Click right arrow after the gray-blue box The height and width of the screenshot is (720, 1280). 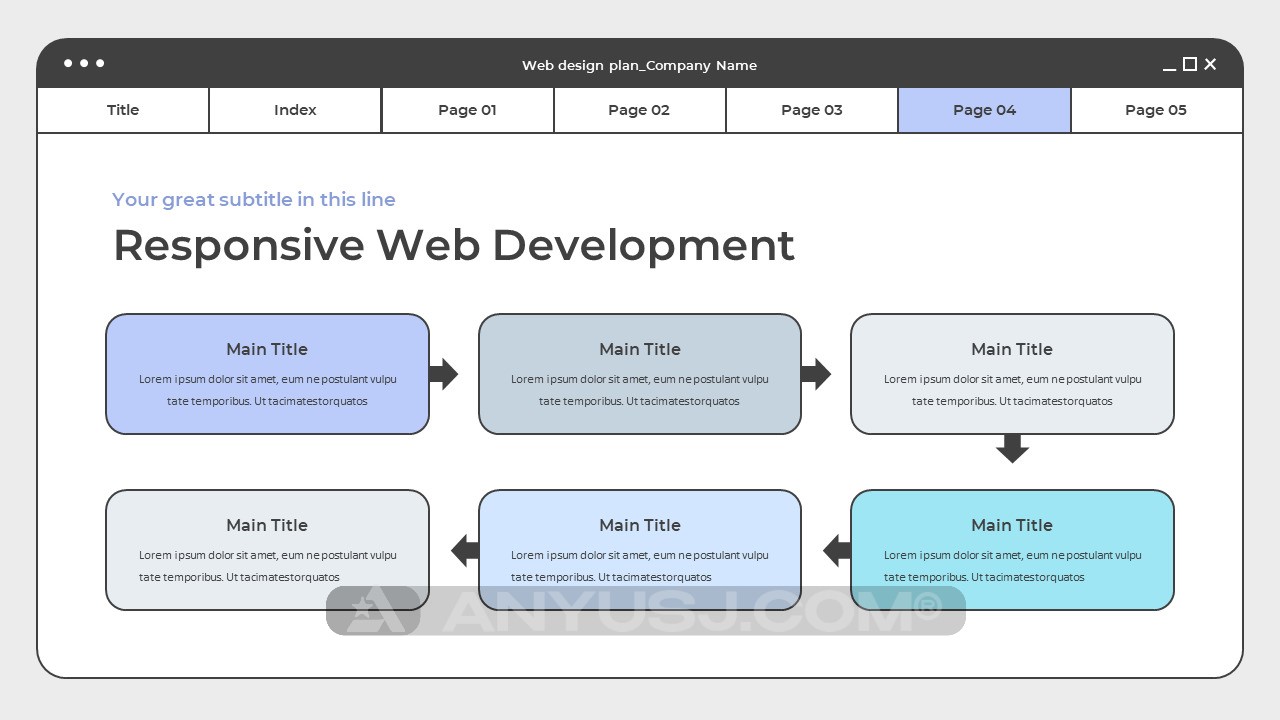tap(816, 374)
